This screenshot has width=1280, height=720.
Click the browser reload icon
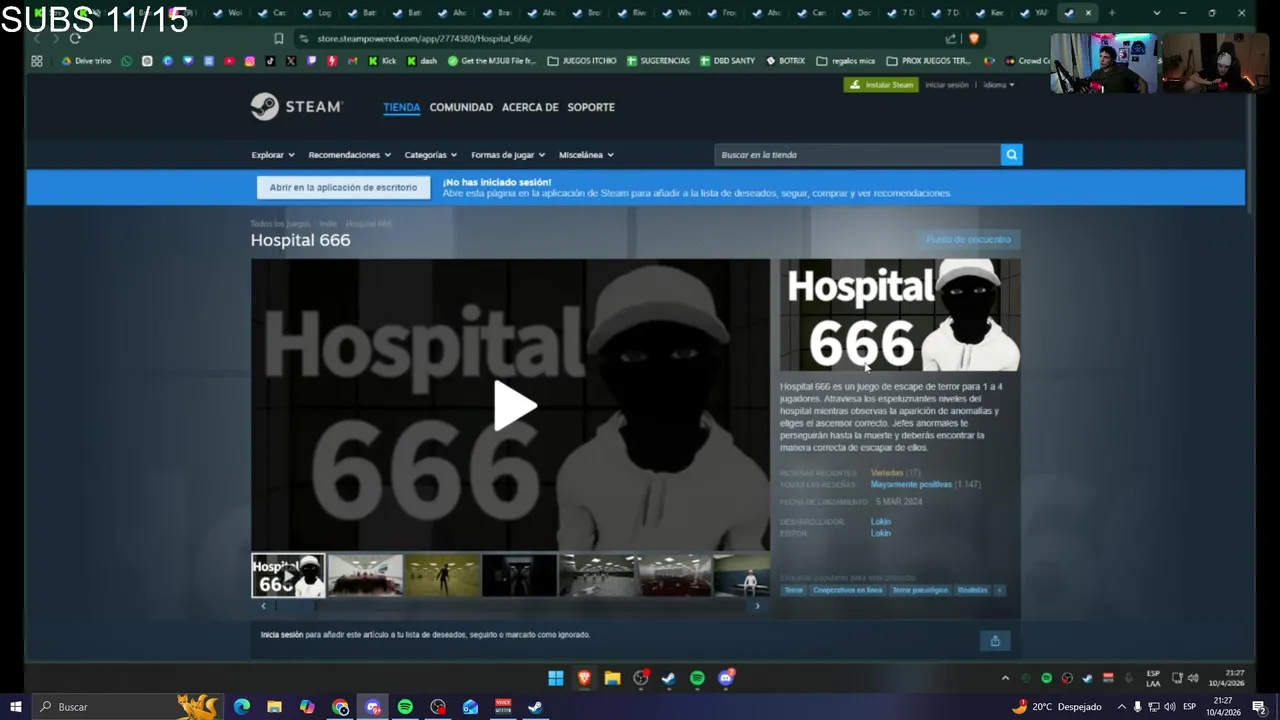coord(75,38)
